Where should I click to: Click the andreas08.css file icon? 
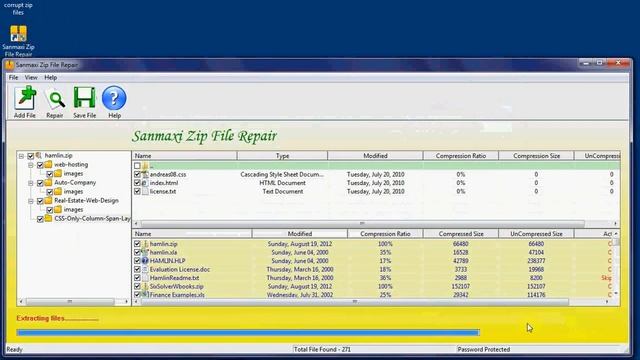(x=145, y=174)
